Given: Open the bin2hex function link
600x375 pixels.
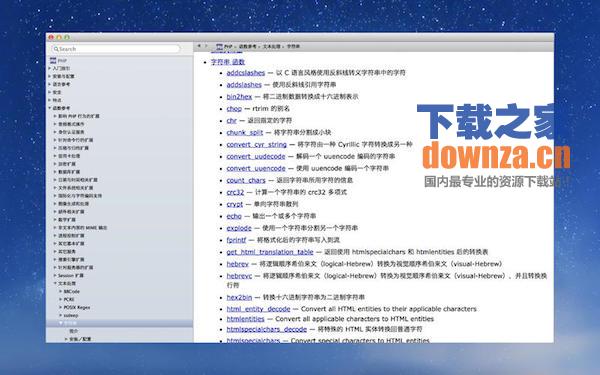Looking at the screenshot, I should coord(239,96).
